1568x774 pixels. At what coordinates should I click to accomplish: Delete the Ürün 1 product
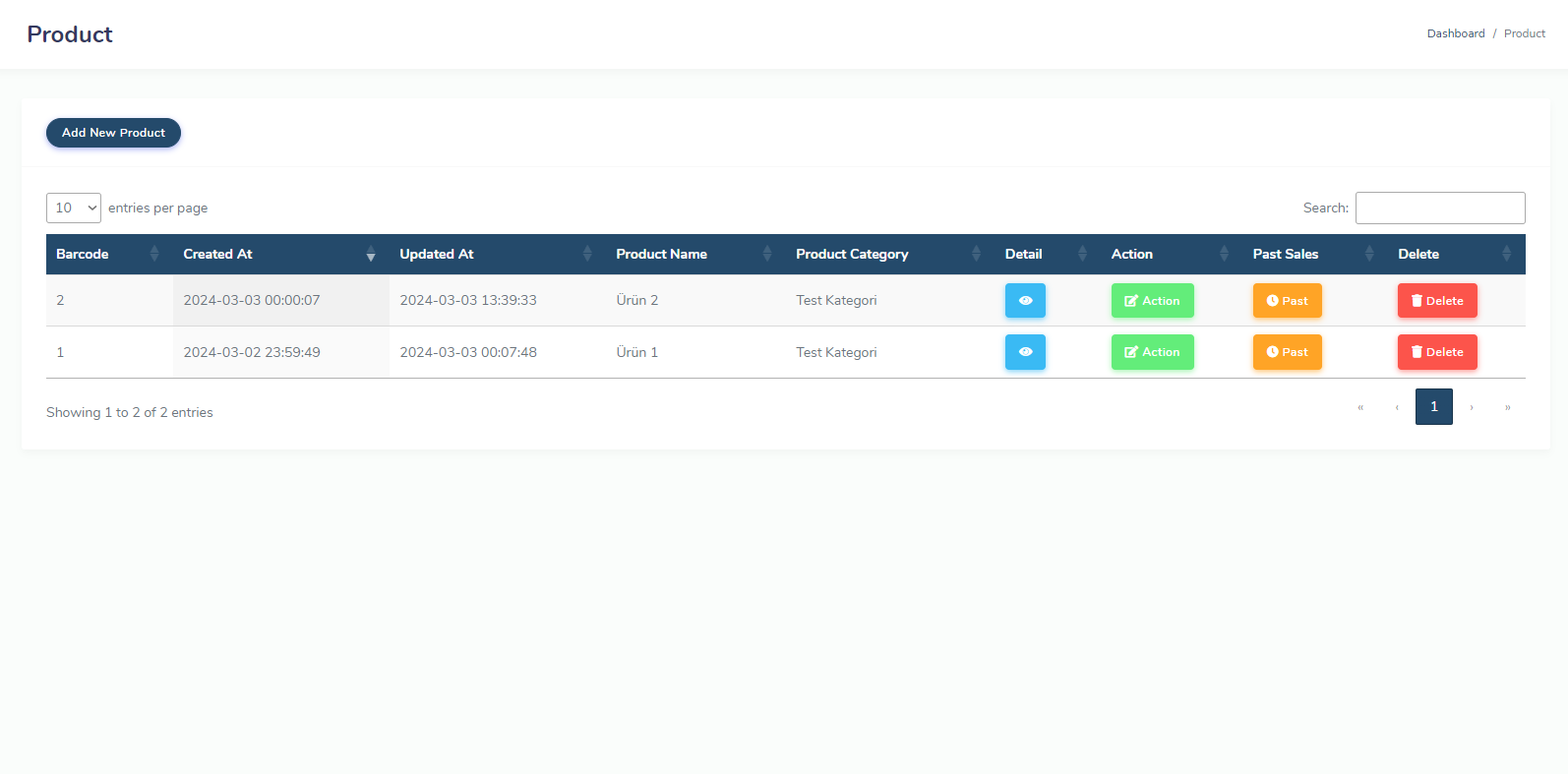[x=1436, y=352]
